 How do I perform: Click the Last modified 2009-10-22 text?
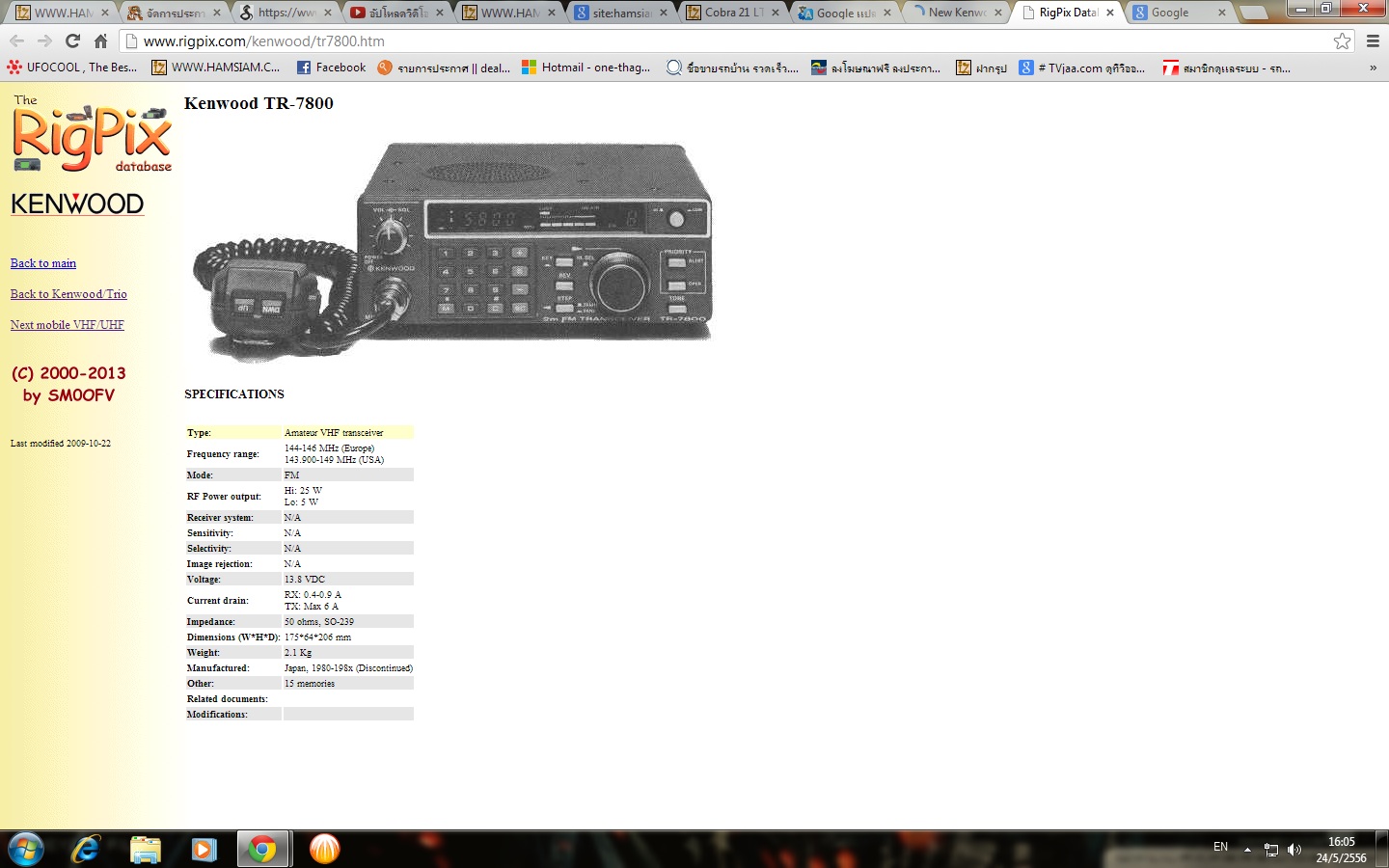coord(61,444)
